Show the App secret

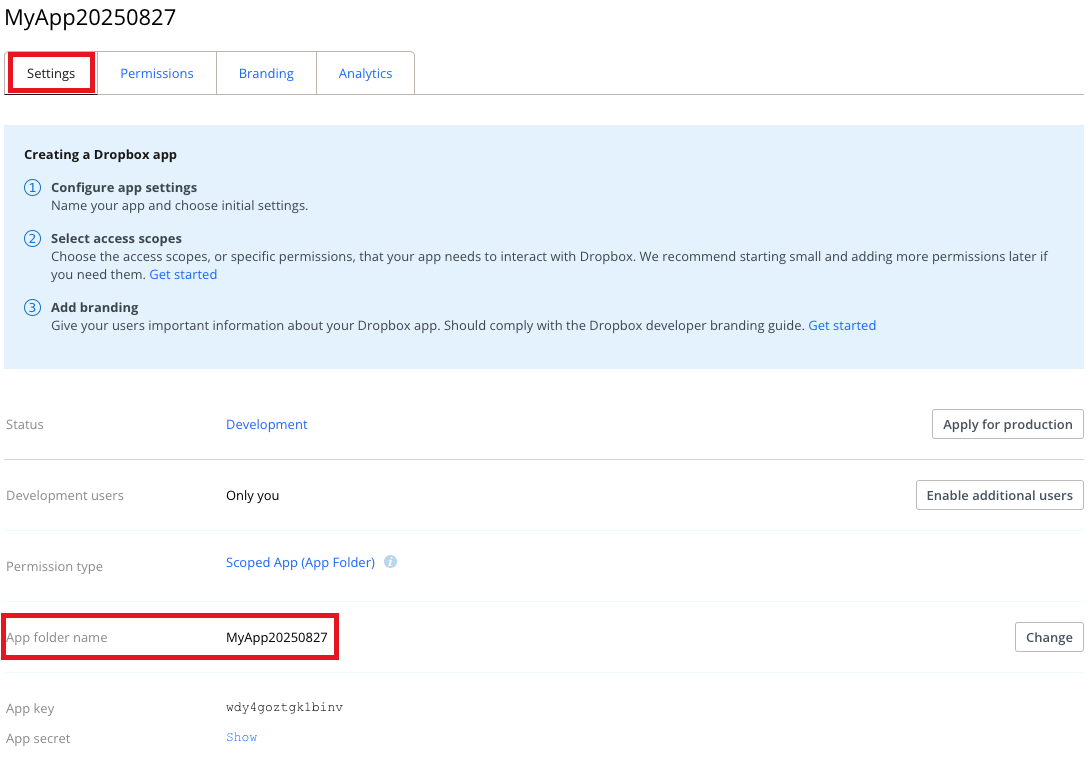point(242,737)
